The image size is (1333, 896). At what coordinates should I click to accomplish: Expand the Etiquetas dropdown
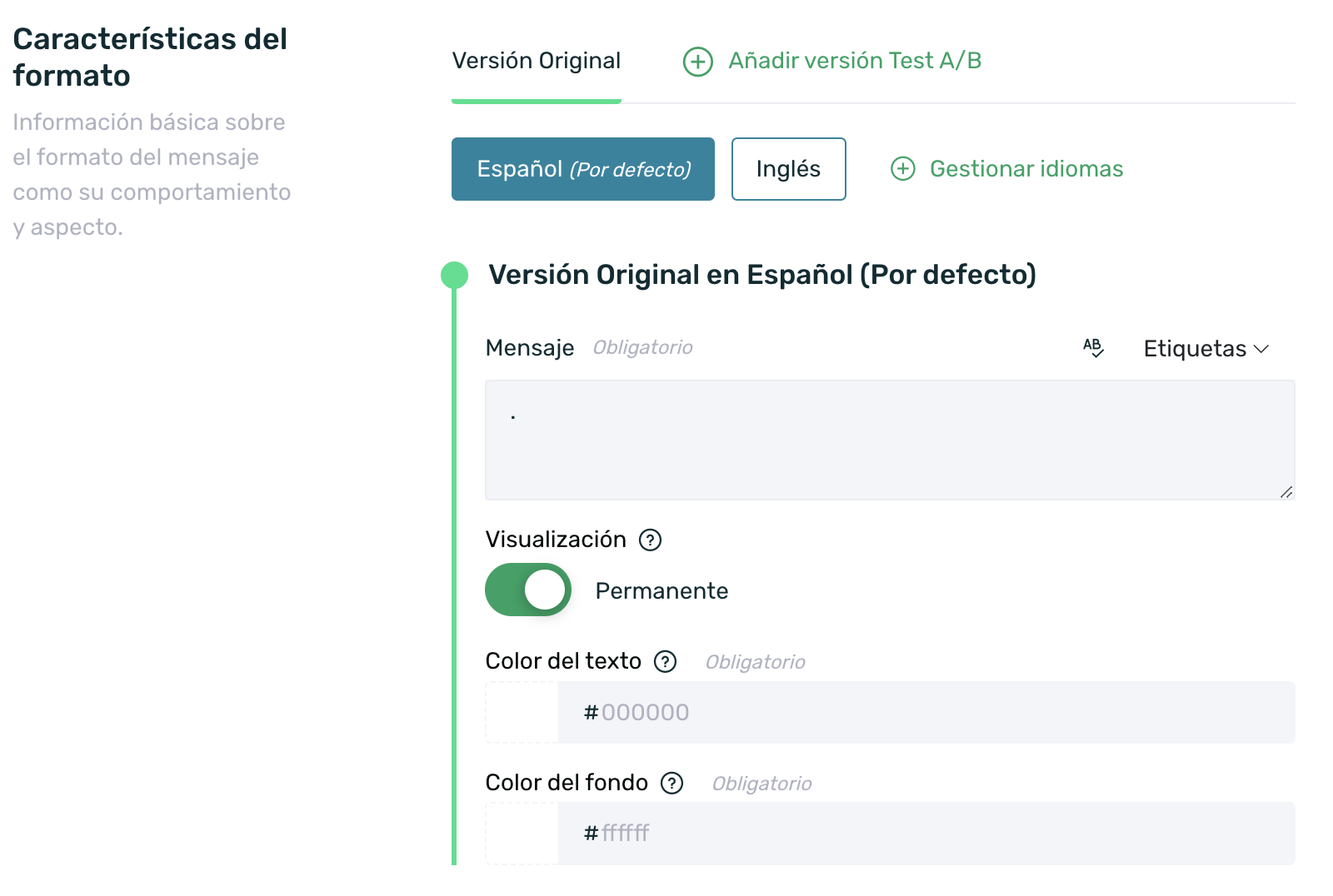click(x=1206, y=349)
